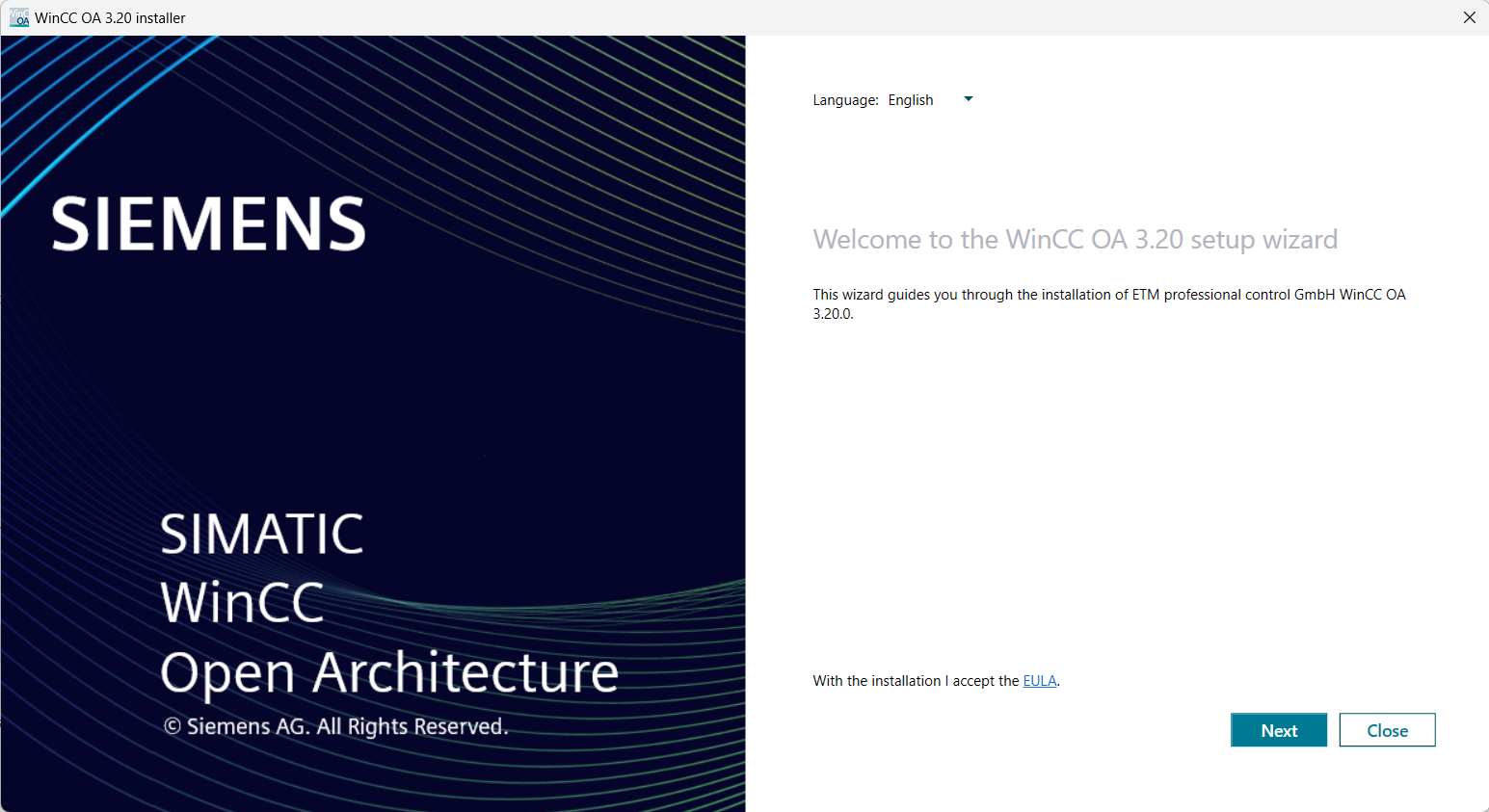Click 'With the installation I accept' text
Image resolution: width=1489 pixels, height=812 pixels.
[x=916, y=681]
